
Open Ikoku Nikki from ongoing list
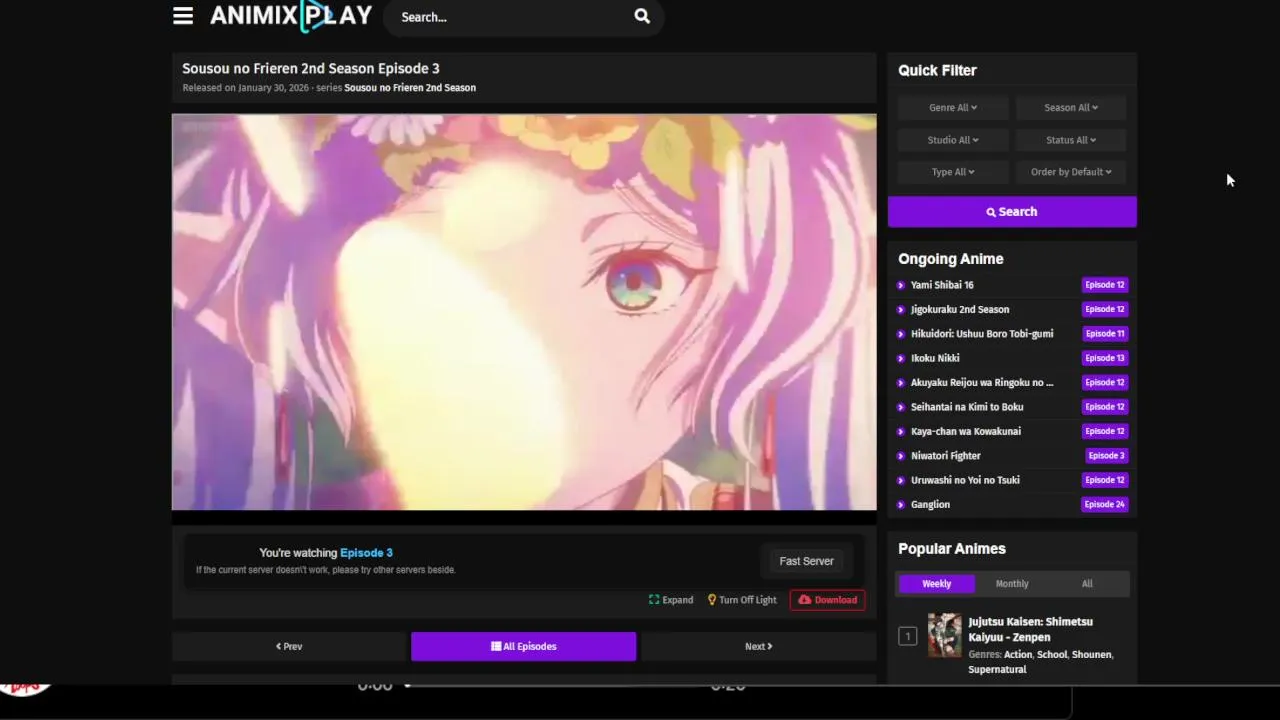coord(935,358)
